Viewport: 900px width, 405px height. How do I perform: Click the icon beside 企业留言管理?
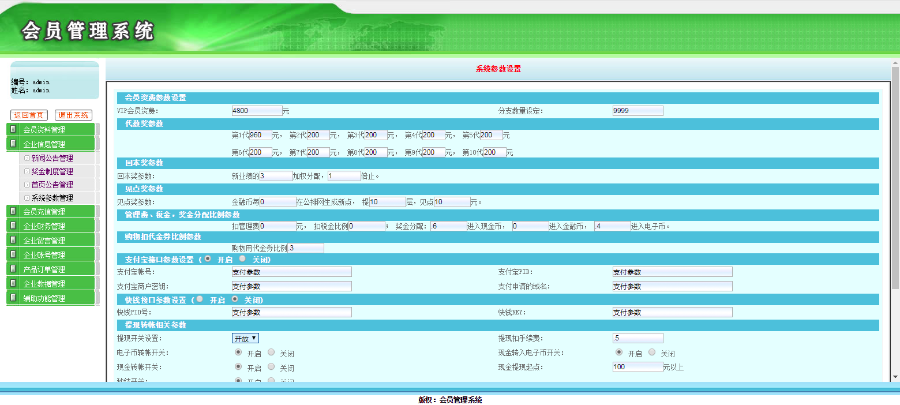(13, 240)
